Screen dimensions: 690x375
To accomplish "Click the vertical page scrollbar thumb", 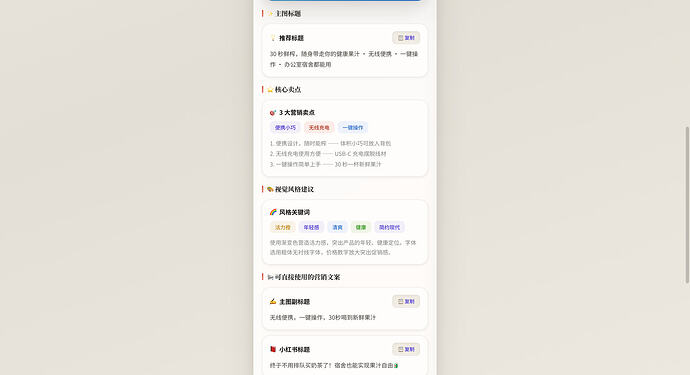I will (x=687, y=205).
